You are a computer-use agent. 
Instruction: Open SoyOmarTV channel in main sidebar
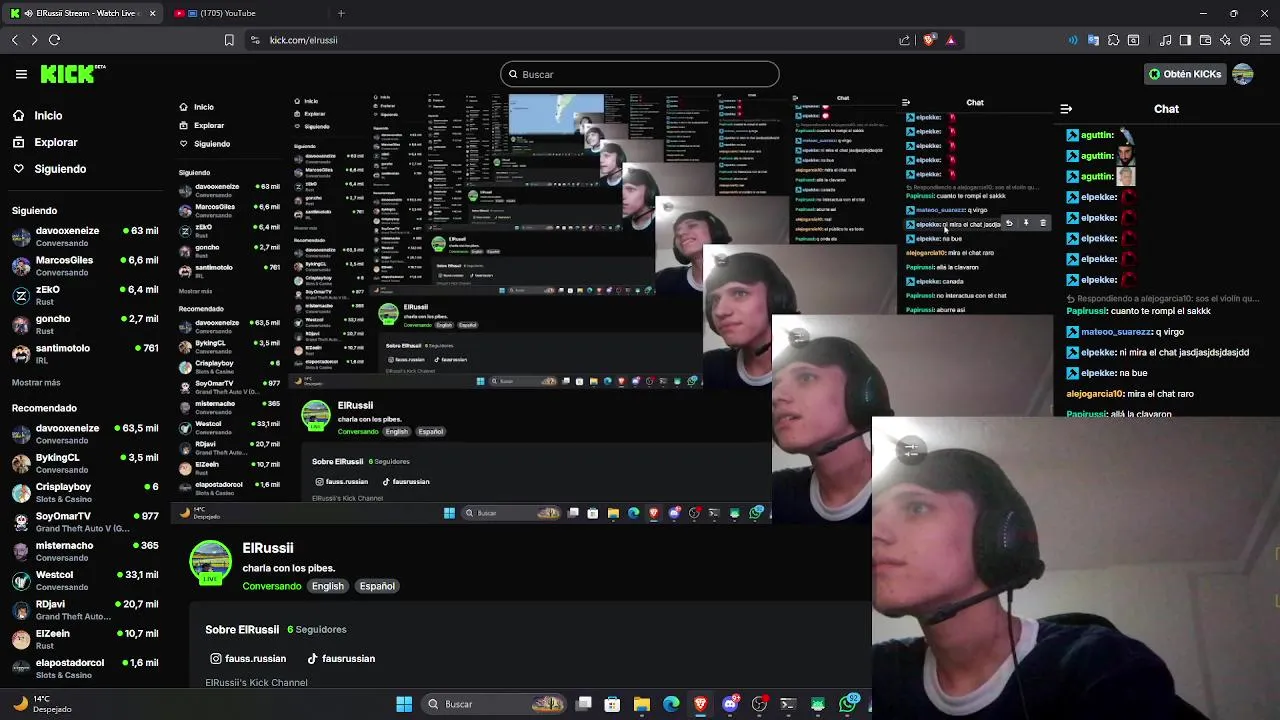click(85, 522)
